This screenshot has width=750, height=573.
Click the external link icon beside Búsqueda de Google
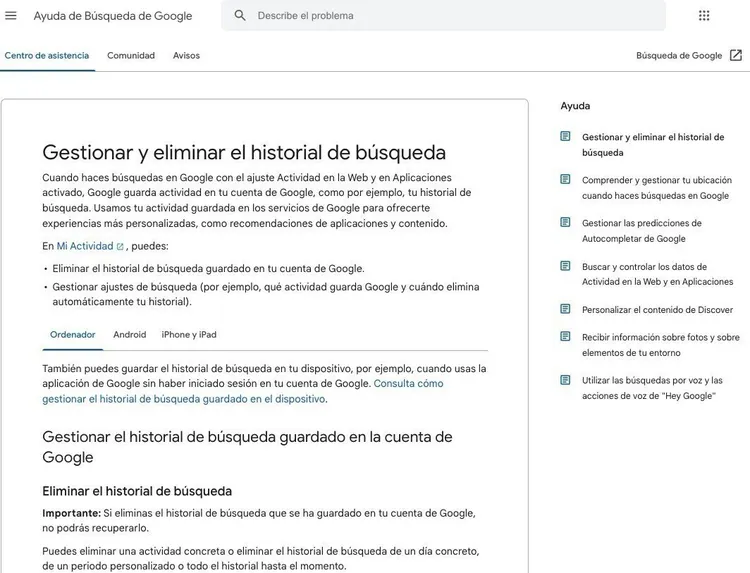tap(736, 55)
